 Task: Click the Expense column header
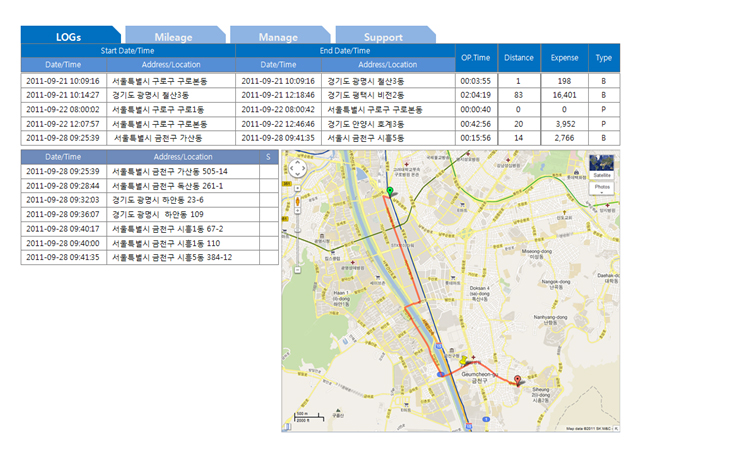(x=564, y=57)
